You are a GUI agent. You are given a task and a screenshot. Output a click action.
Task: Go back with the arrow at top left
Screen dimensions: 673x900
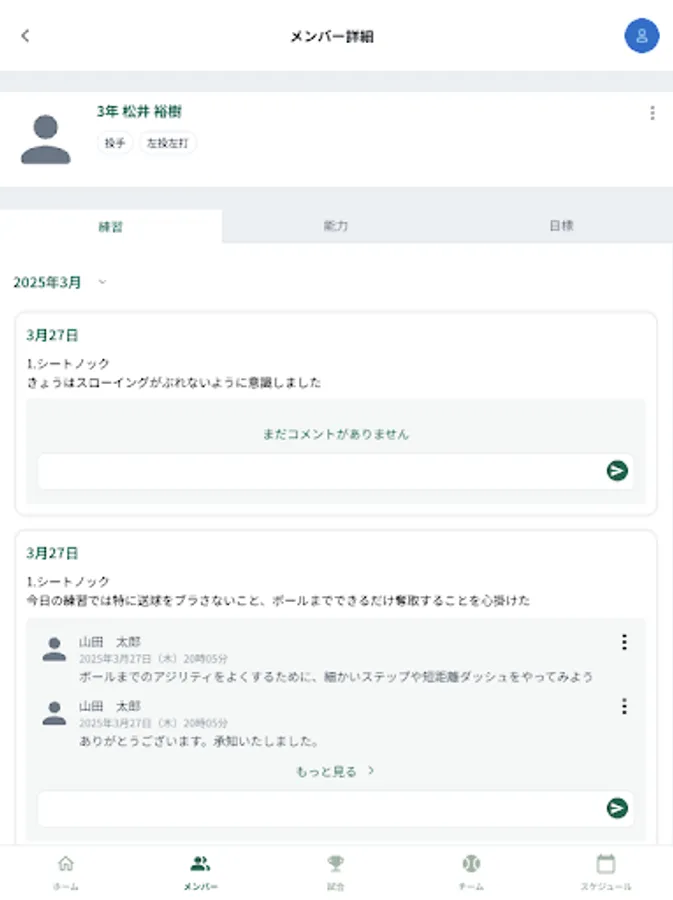coord(25,36)
